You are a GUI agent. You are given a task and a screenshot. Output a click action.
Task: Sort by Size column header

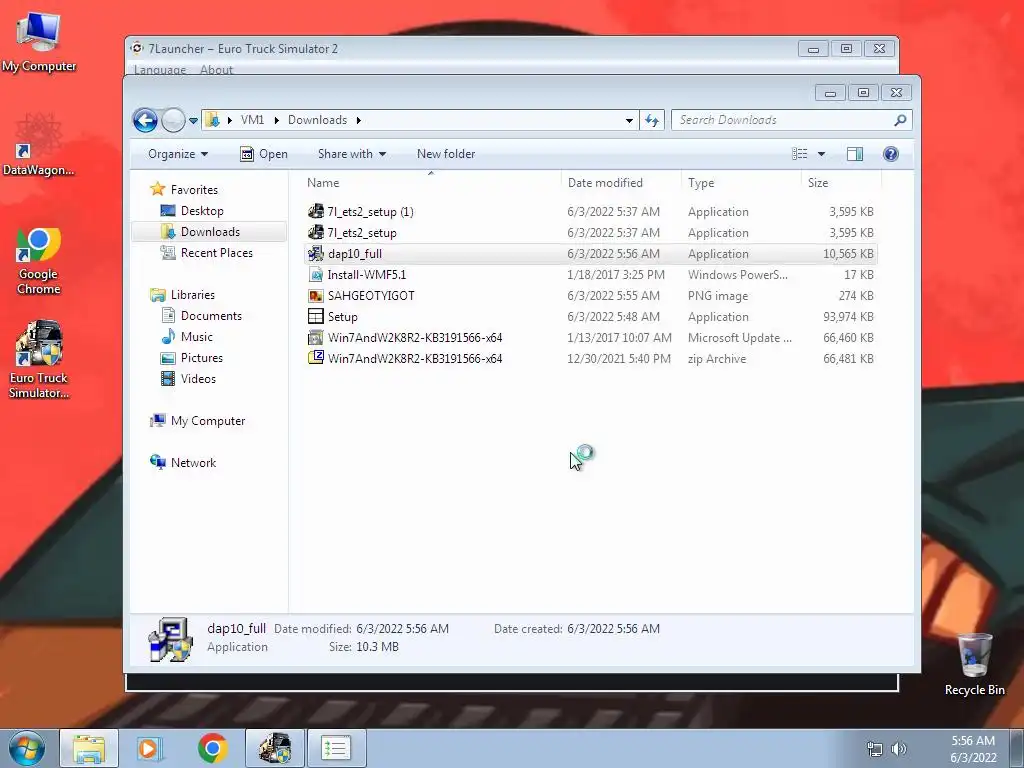[x=841, y=183]
